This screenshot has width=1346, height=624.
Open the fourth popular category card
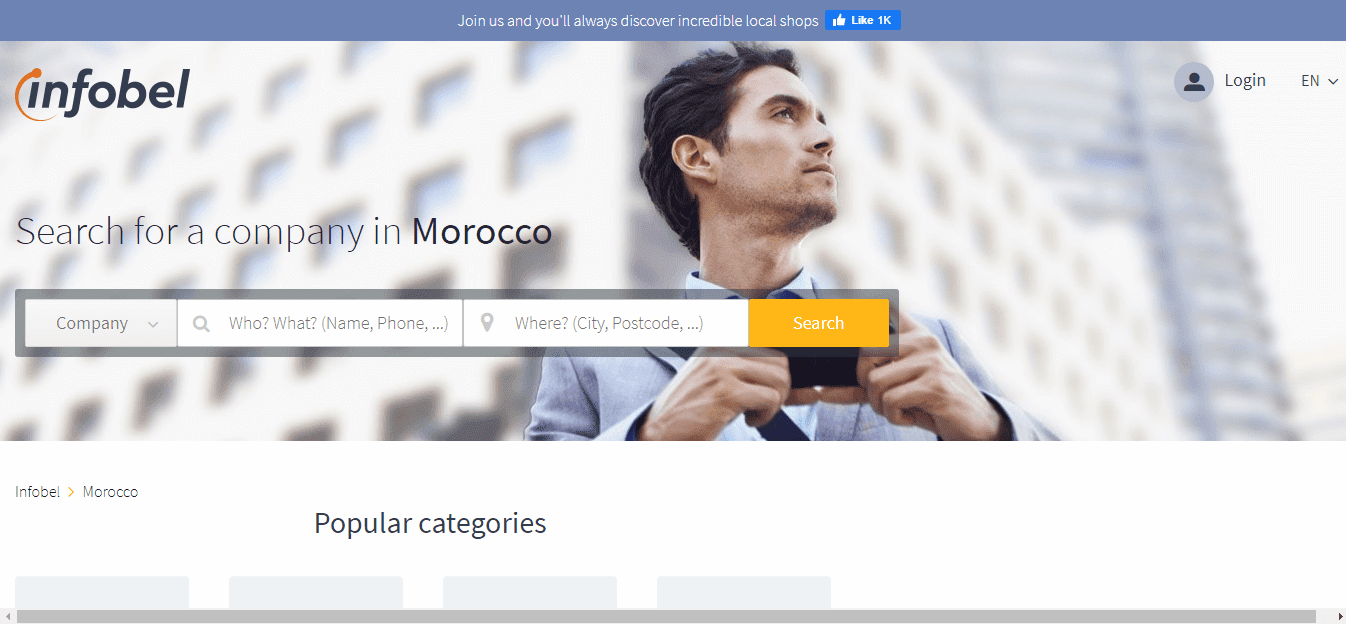[x=744, y=593]
